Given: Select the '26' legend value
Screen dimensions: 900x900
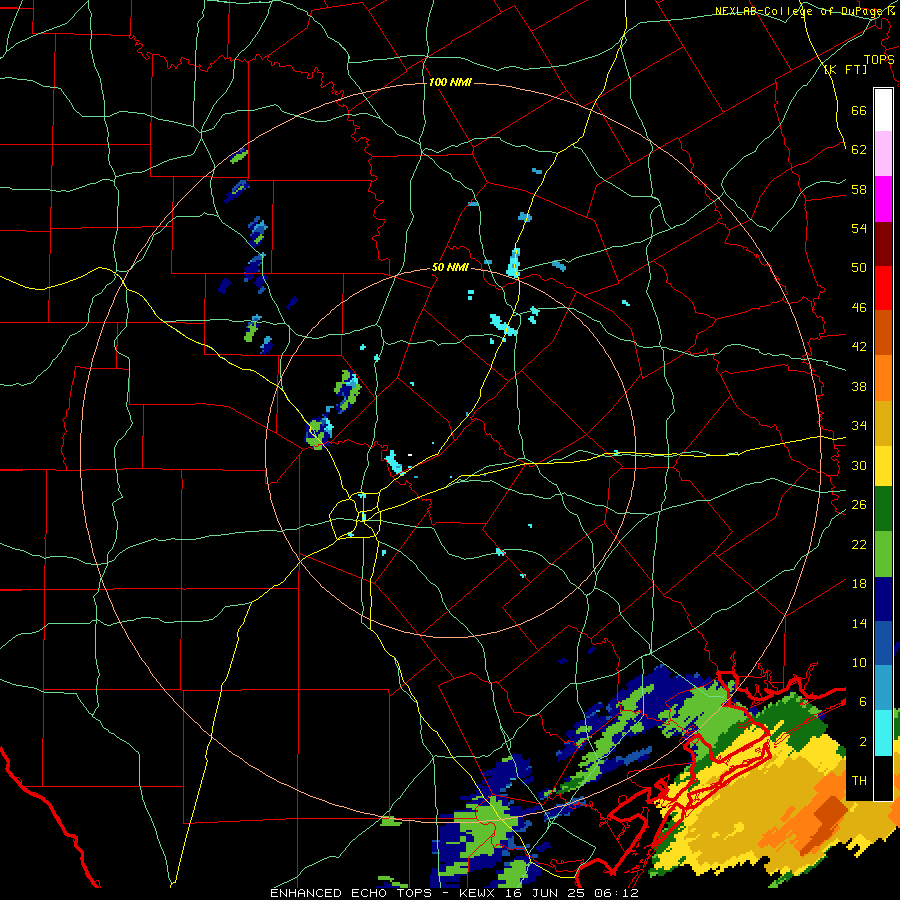Looking at the screenshot, I should [859, 504].
